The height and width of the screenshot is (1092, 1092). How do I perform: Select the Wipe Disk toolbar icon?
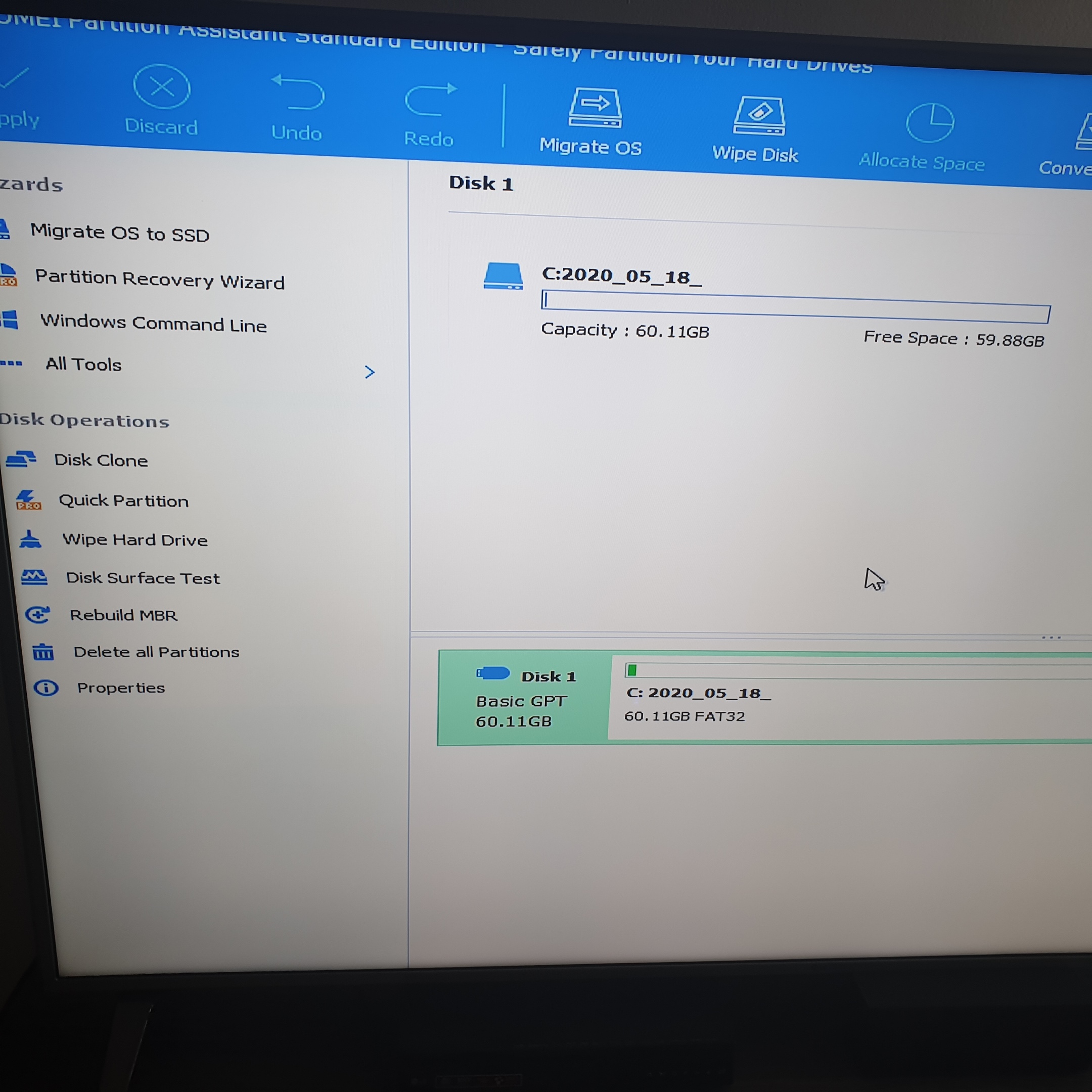(x=758, y=116)
